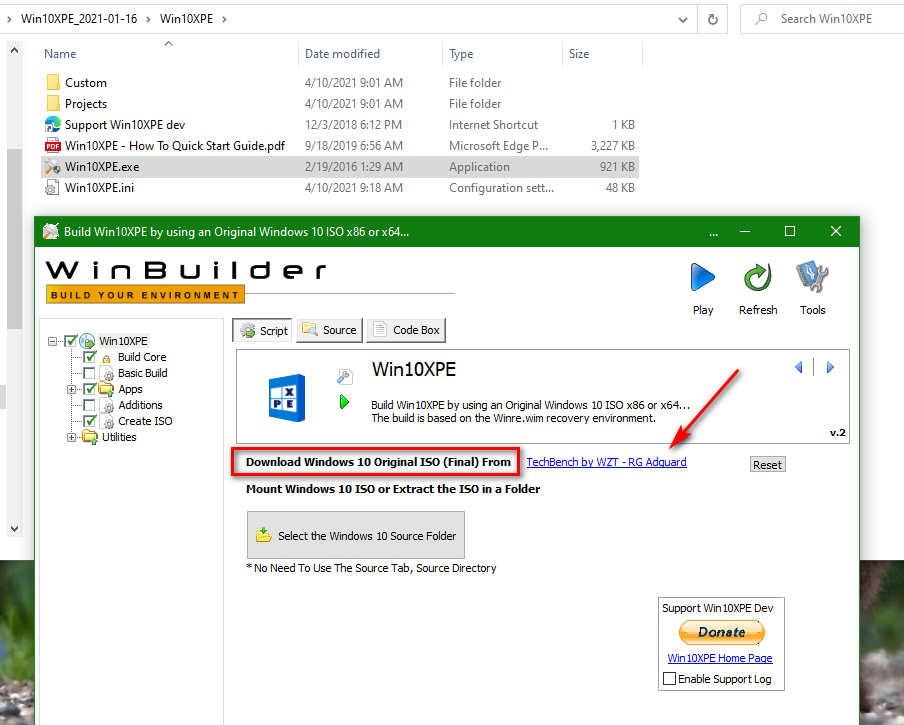Click Explorer address bar refresh icon

713,19
